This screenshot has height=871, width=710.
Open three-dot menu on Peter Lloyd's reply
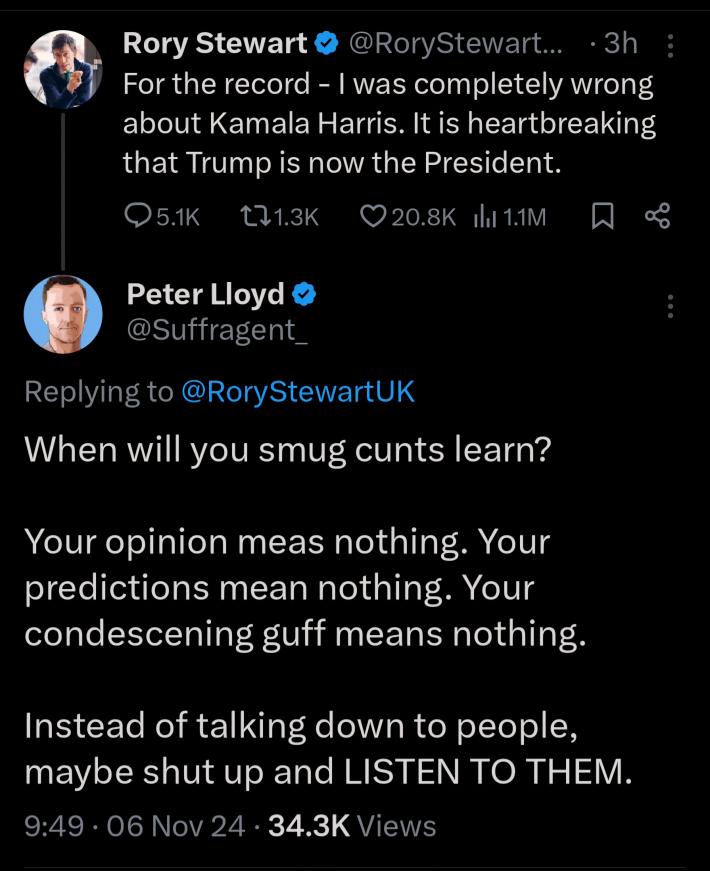click(x=670, y=306)
